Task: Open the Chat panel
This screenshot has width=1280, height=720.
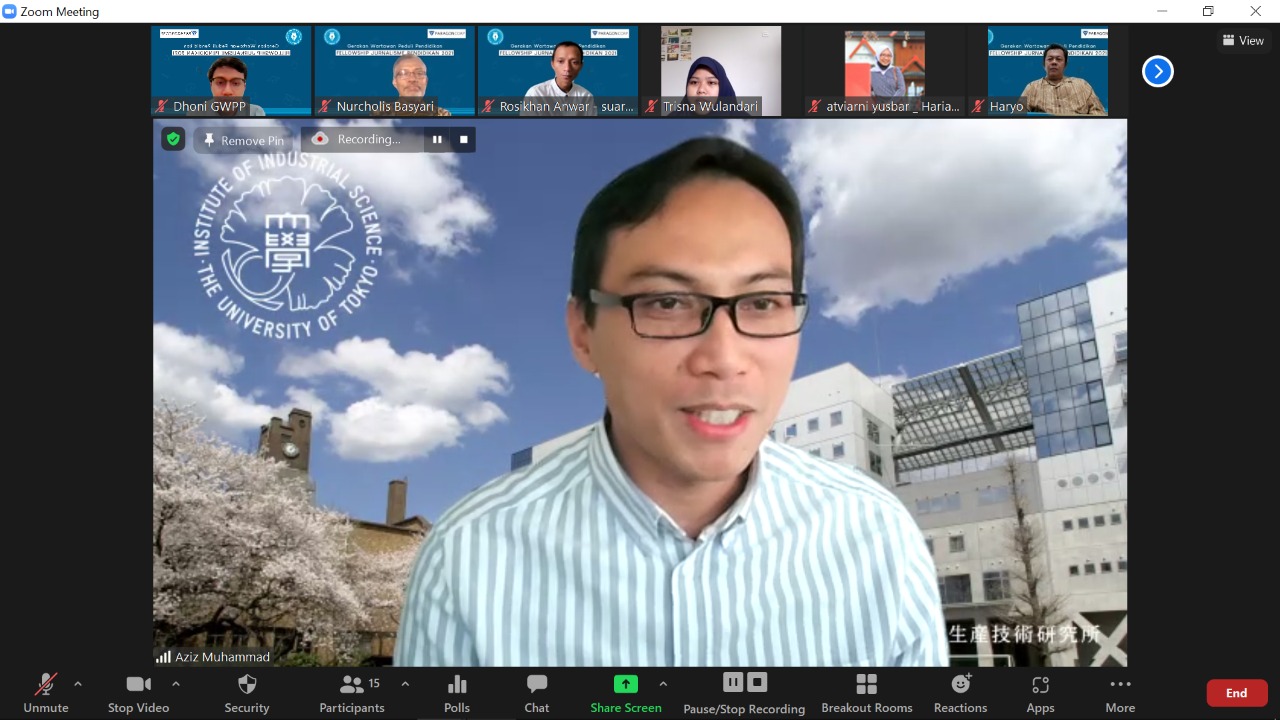Action: 537,692
